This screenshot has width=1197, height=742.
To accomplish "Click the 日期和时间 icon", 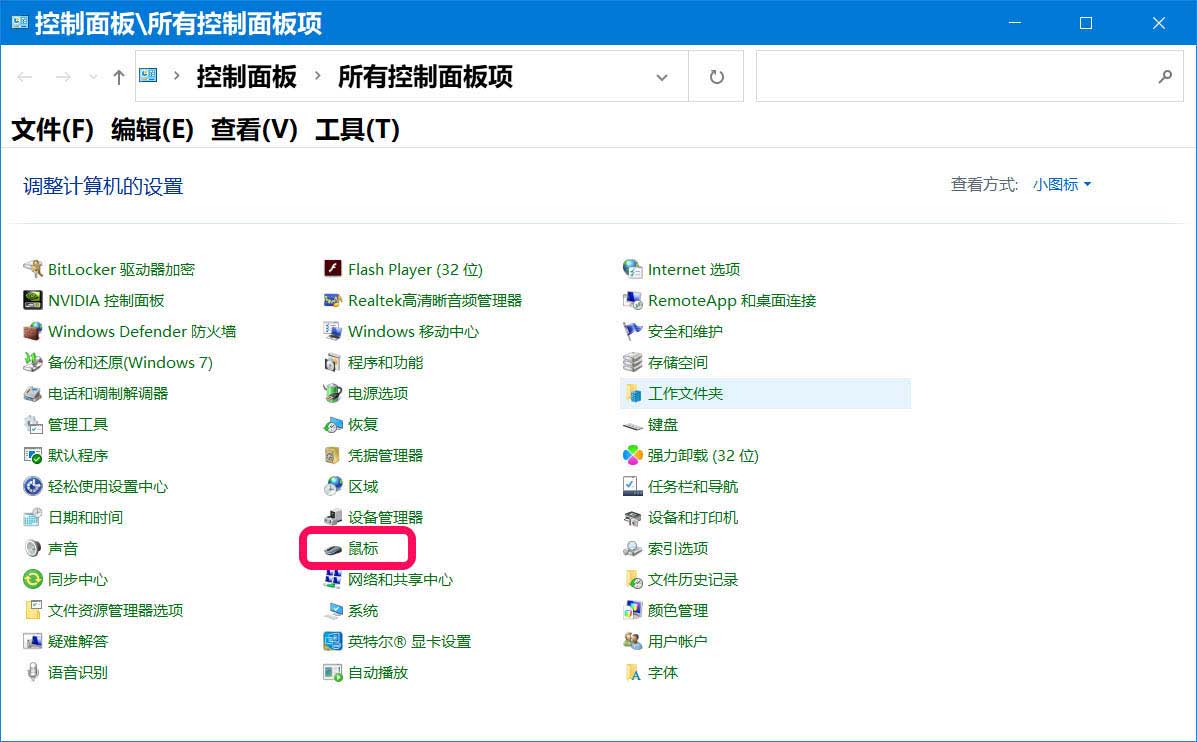I will coord(33,518).
